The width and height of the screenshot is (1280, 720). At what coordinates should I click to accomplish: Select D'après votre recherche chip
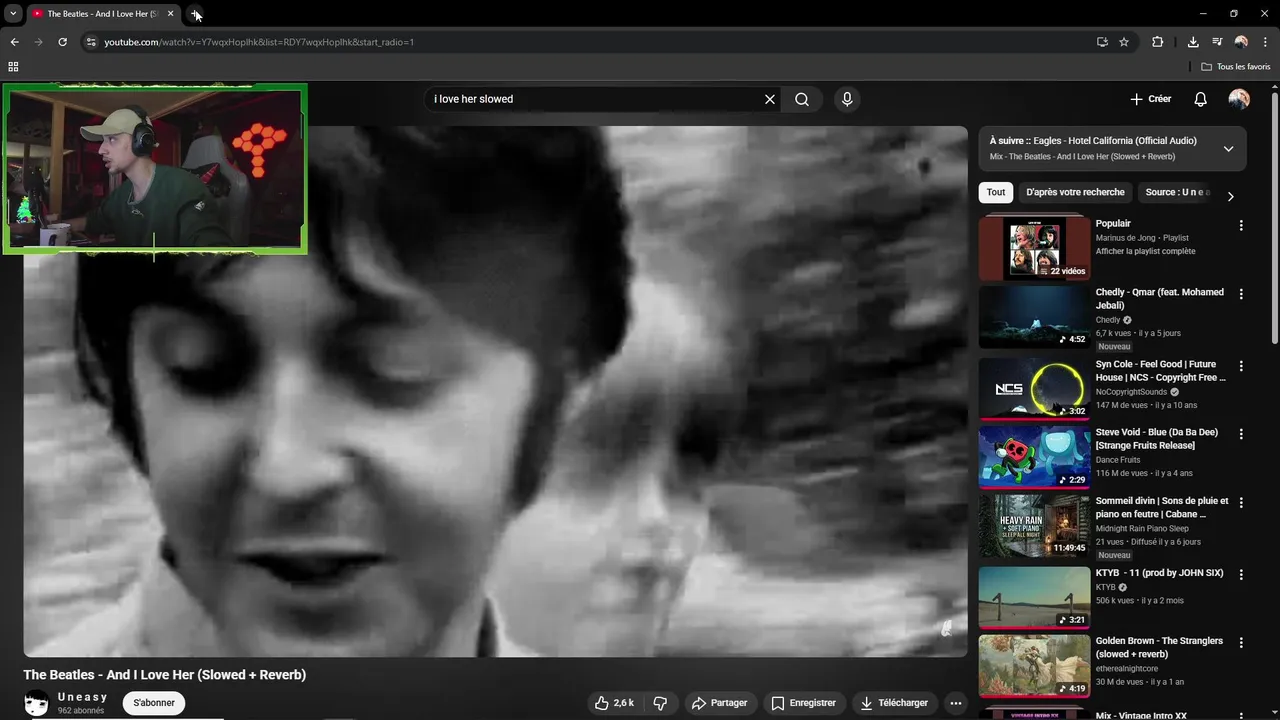(1075, 192)
